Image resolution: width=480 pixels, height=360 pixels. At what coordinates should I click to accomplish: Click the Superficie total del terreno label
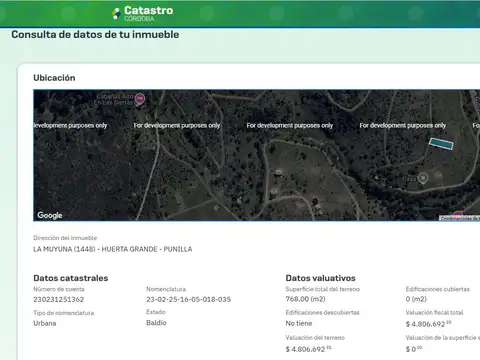point(323,289)
